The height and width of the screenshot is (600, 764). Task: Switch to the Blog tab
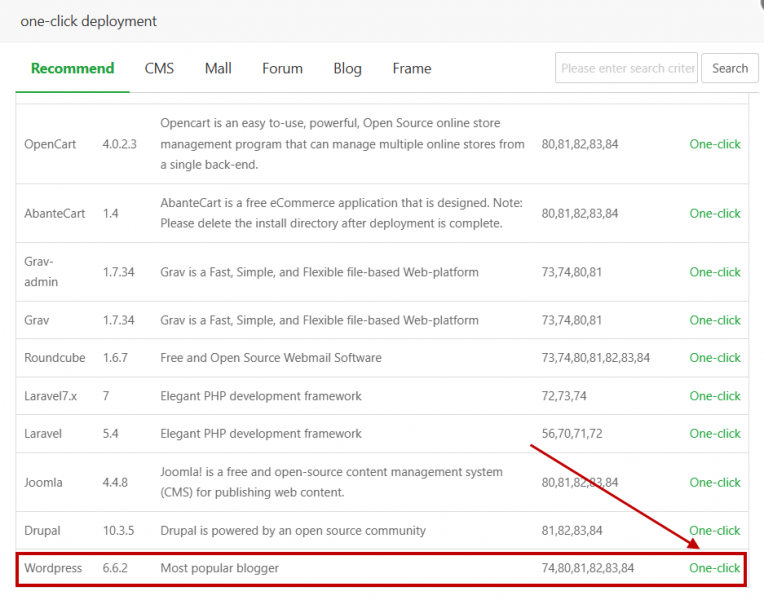tap(347, 68)
